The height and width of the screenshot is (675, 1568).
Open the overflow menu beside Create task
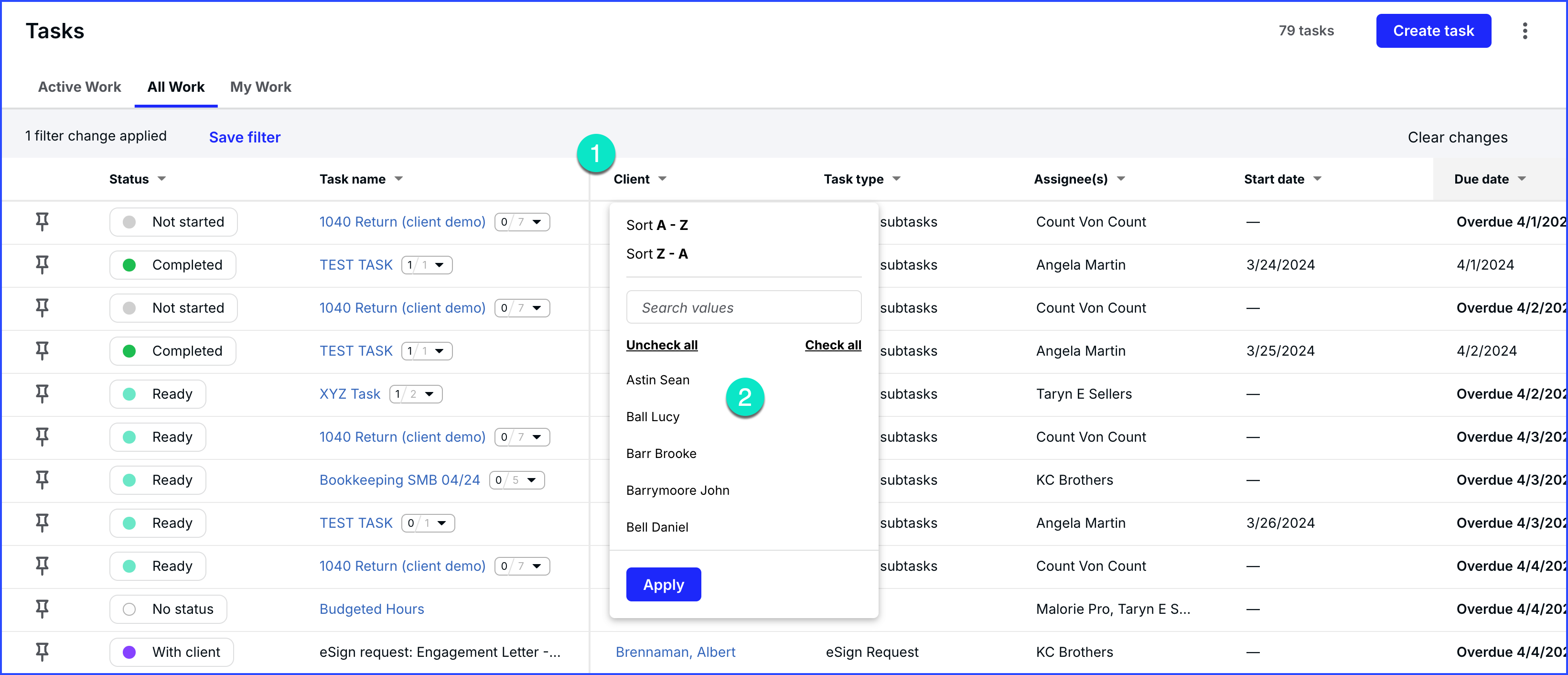click(x=1525, y=31)
